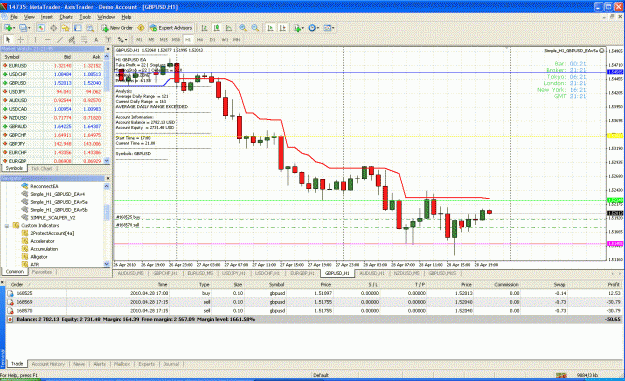Image resolution: width=625 pixels, height=381 pixels.
Task: Open the Profiles toolbar icon
Action: coord(24,28)
